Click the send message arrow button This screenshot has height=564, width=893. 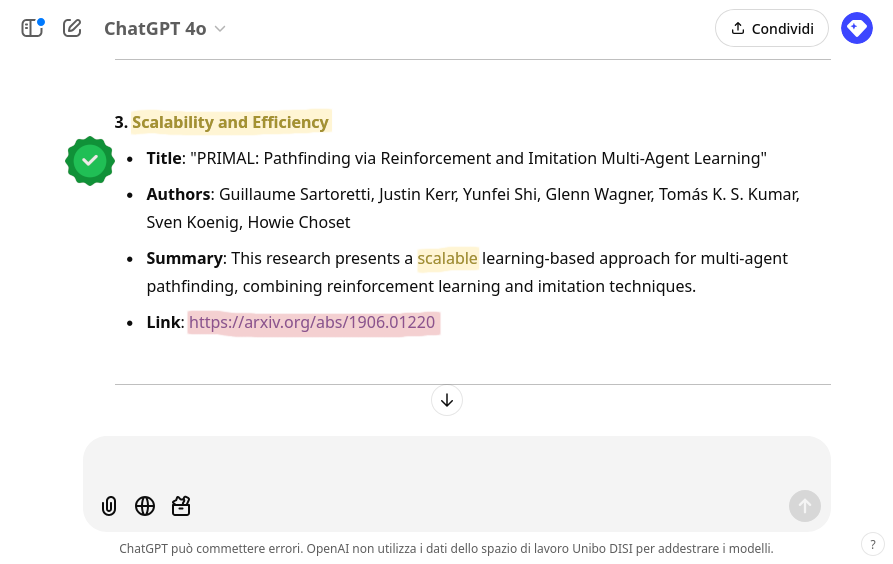(805, 506)
